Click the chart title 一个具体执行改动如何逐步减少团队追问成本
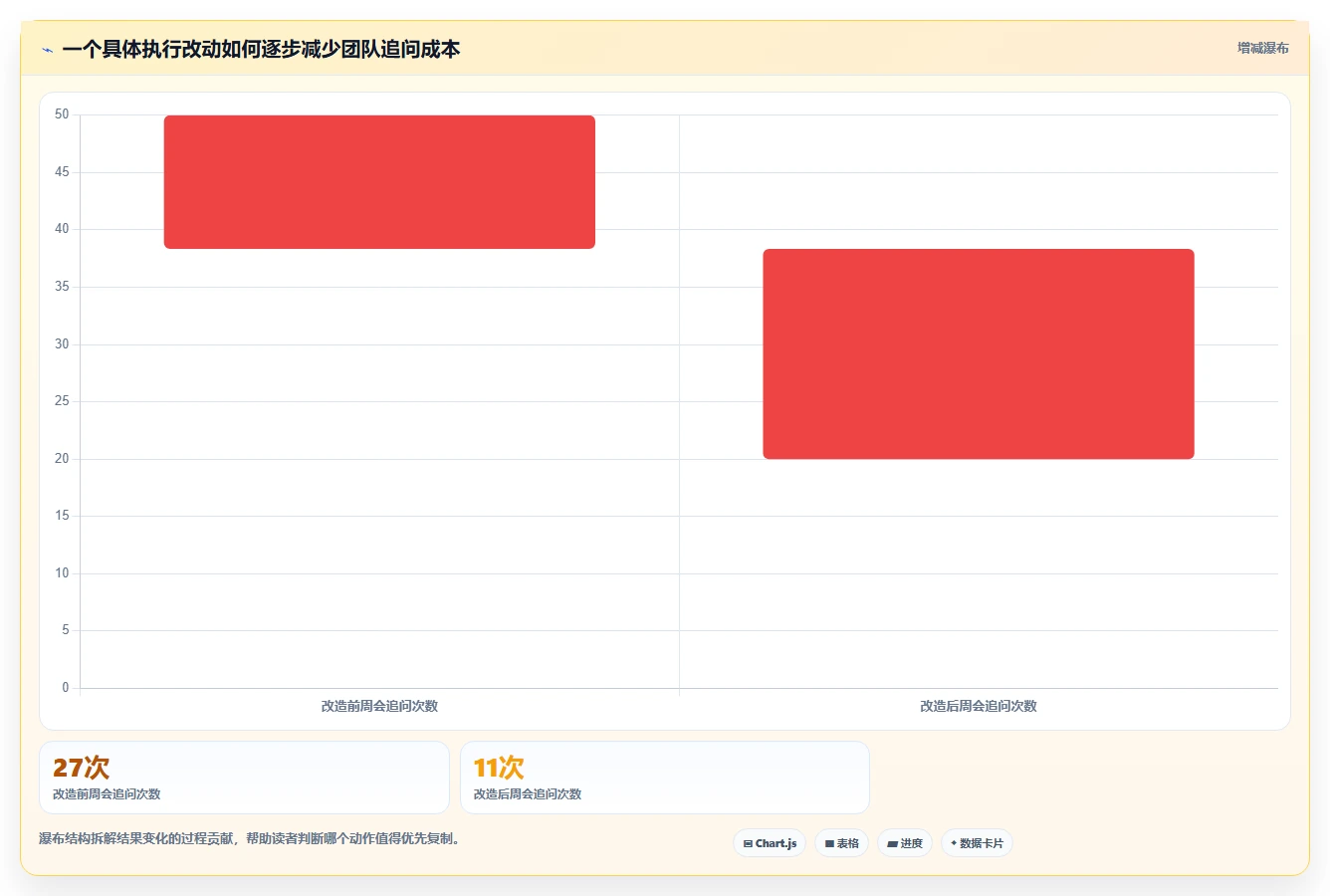1330x896 pixels. tap(261, 50)
